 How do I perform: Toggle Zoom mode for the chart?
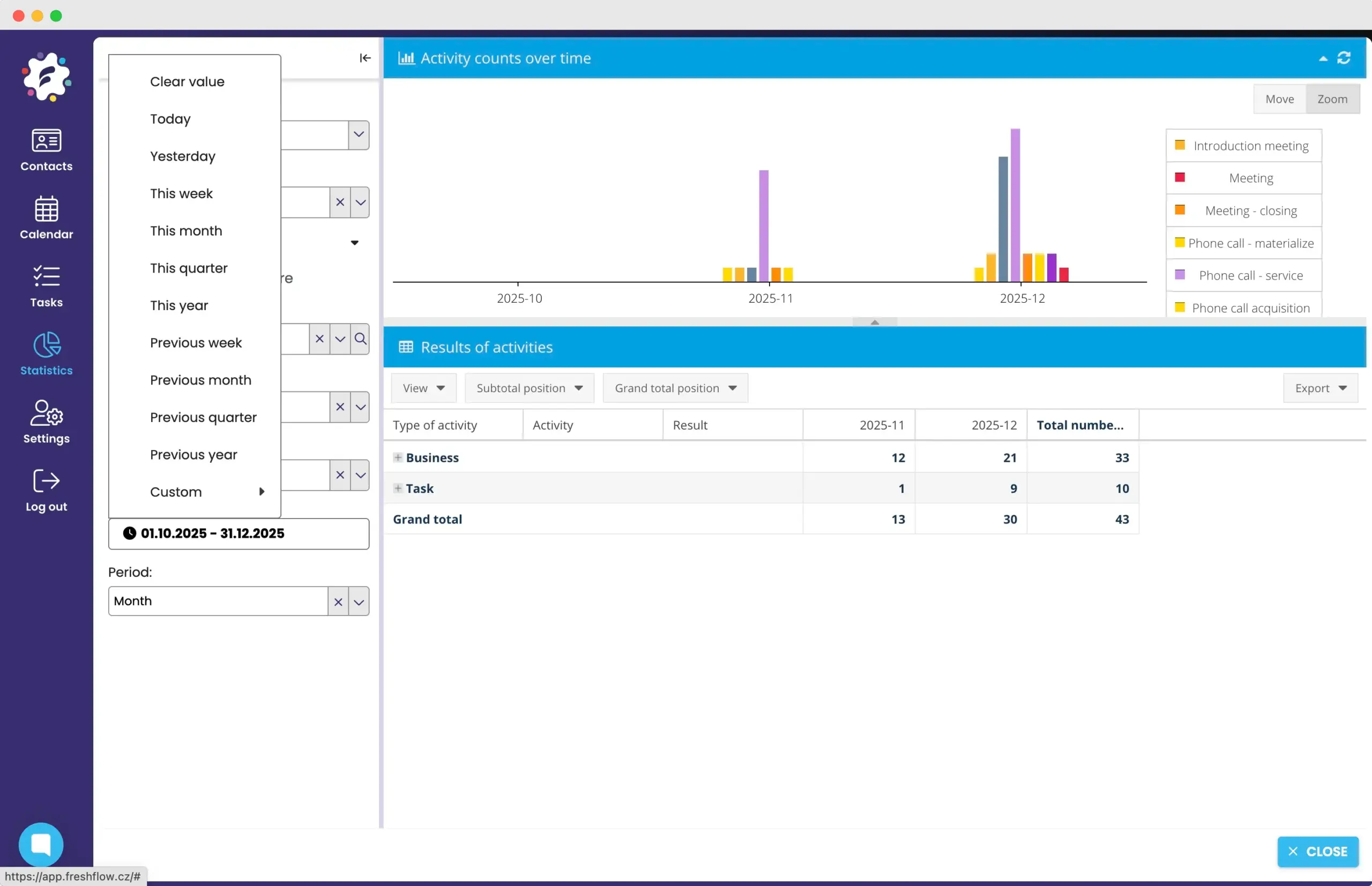click(1332, 99)
